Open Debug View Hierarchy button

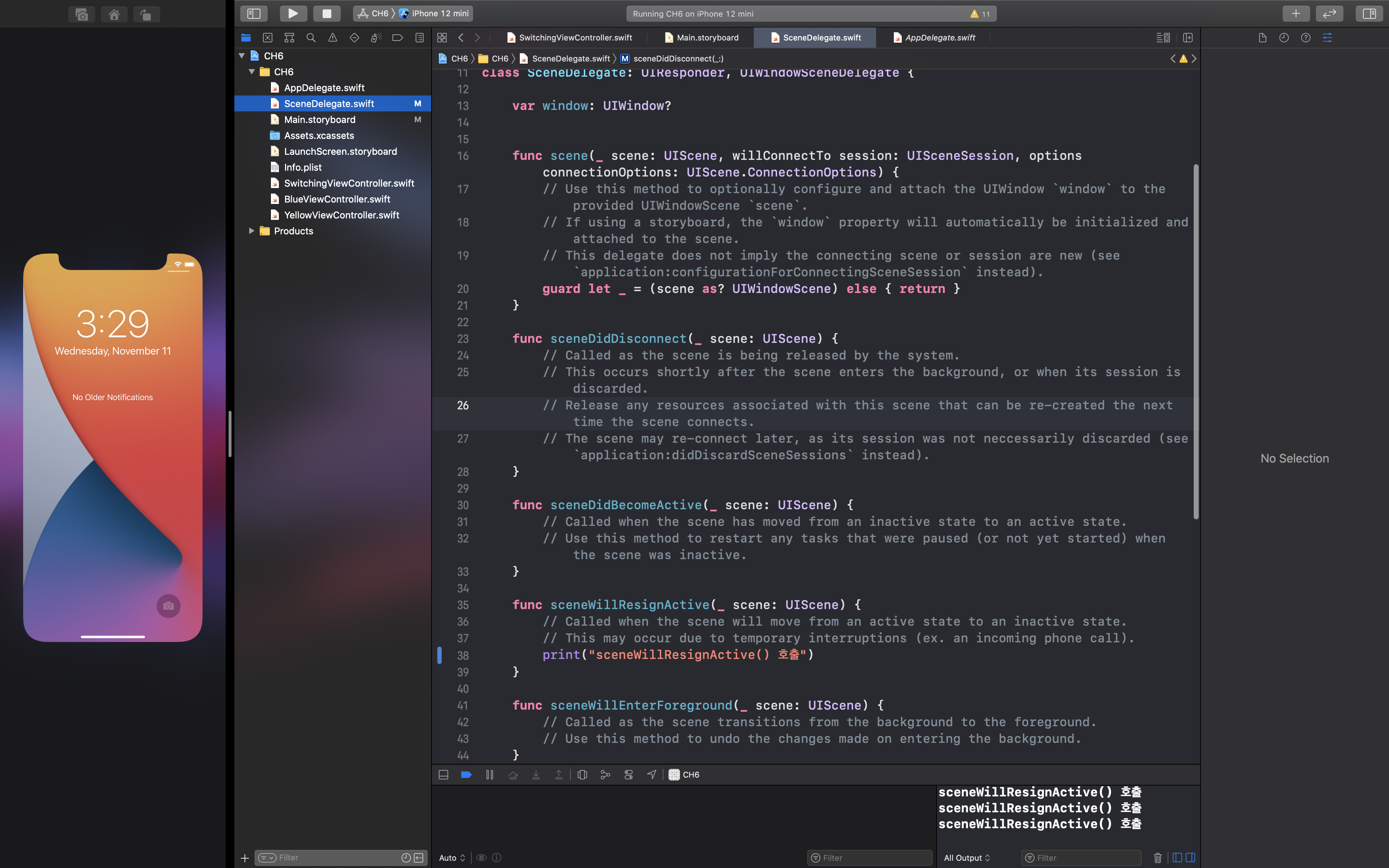click(x=582, y=774)
